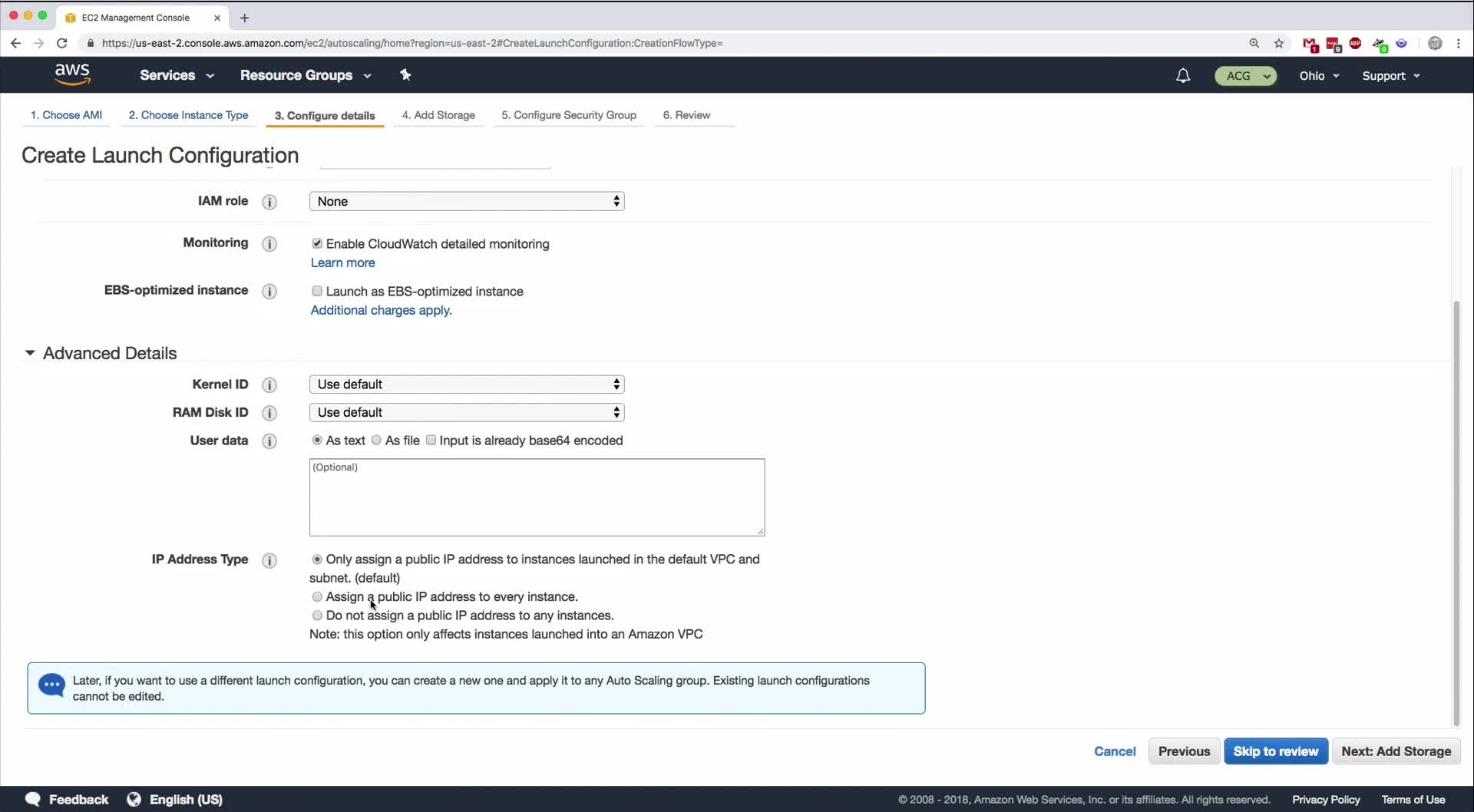Open the Services menu

(177, 75)
